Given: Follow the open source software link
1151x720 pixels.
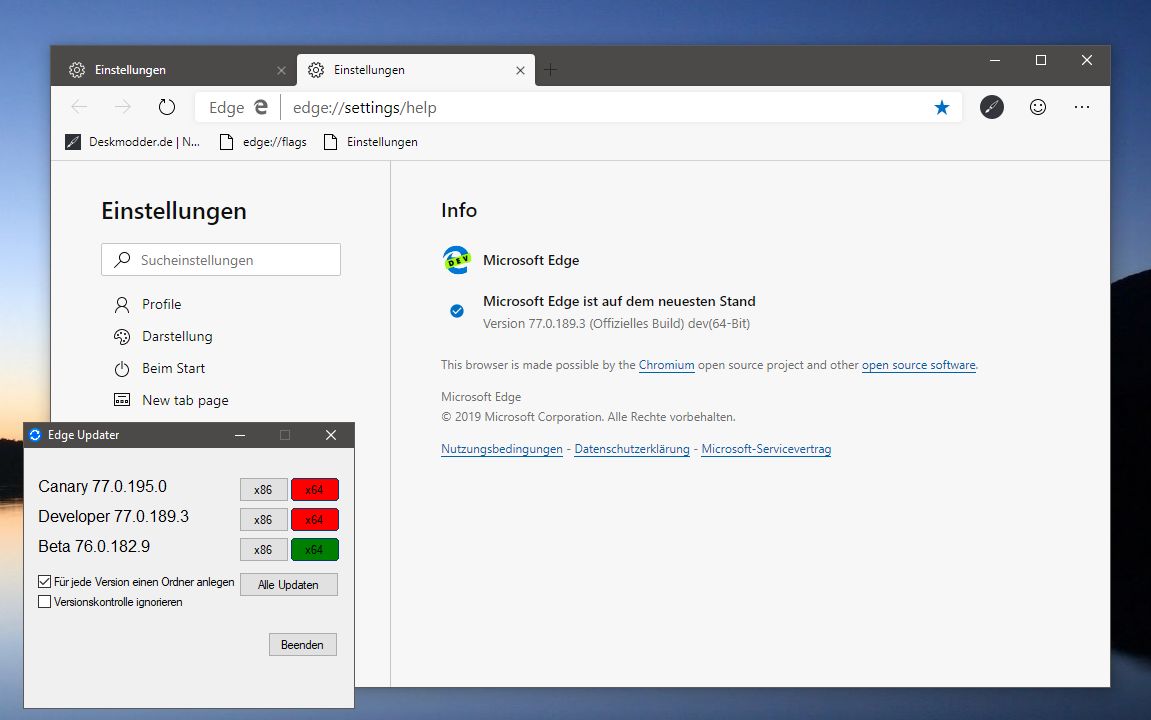Looking at the screenshot, I should point(919,365).
